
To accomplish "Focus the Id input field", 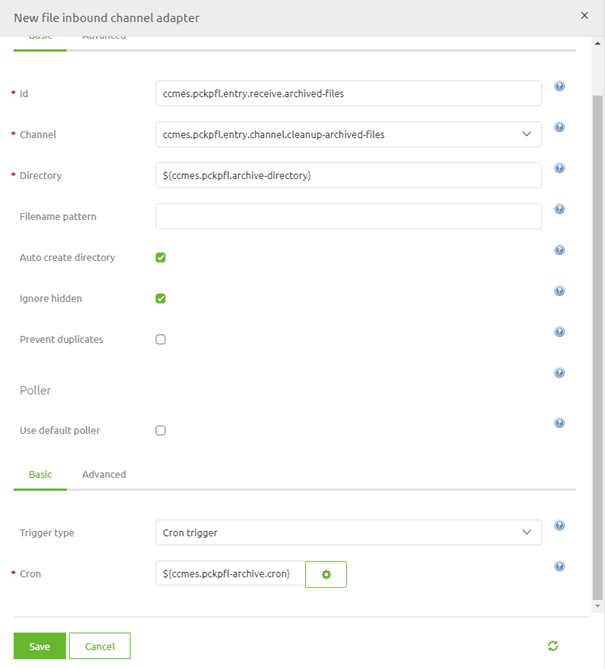I will (x=349, y=93).
